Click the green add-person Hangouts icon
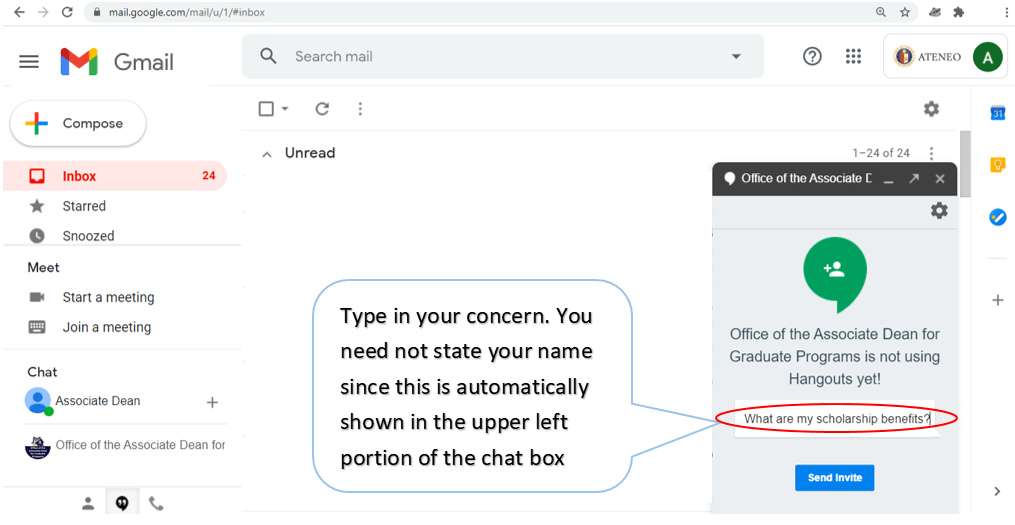This screenshot has height=525, width=1015. point(834,272)
